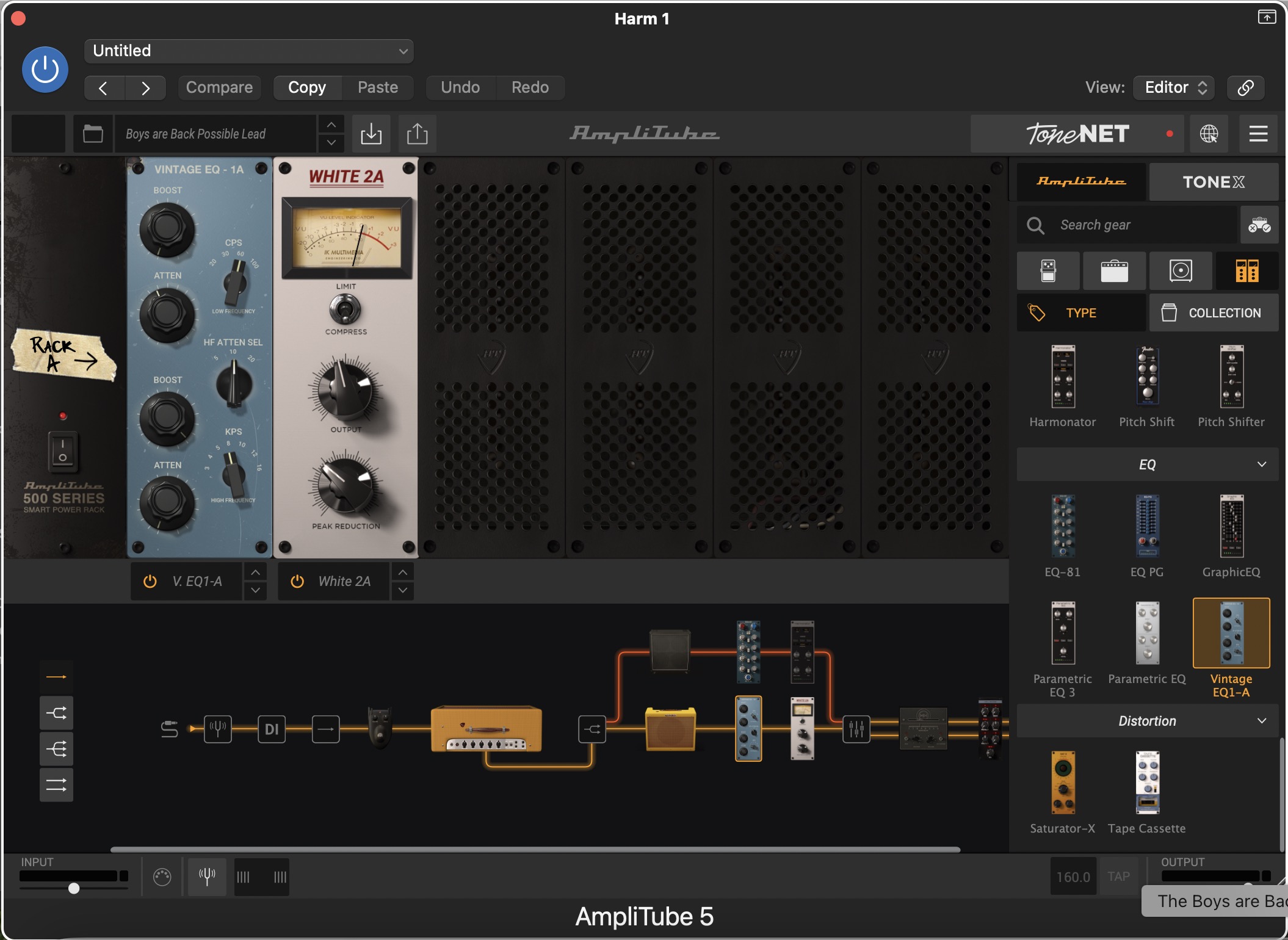This screenshot has width=1288, height=940.
Task: Select the GraphicEQ module
Action: click(1231, 537)
